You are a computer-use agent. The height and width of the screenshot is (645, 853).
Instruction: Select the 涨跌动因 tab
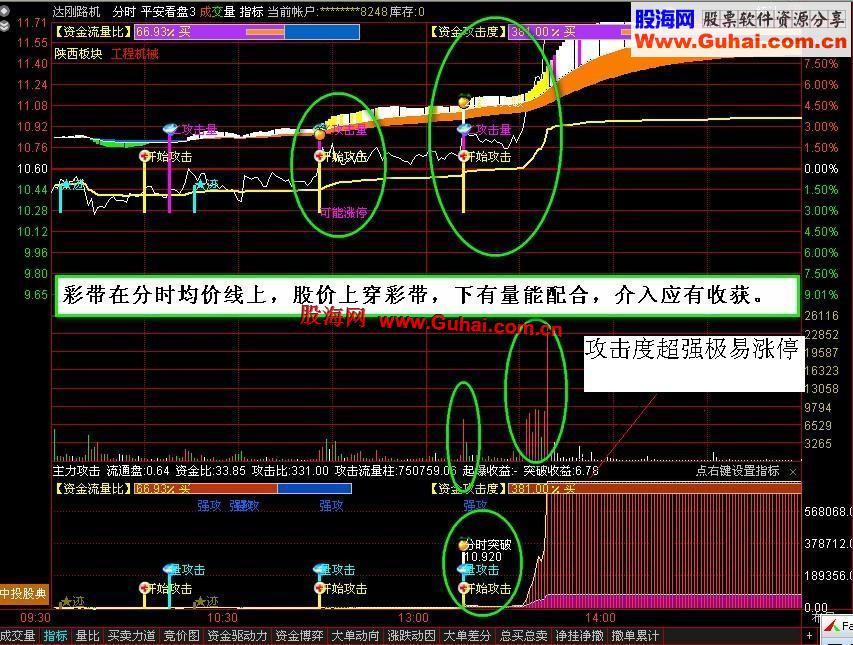411,636
